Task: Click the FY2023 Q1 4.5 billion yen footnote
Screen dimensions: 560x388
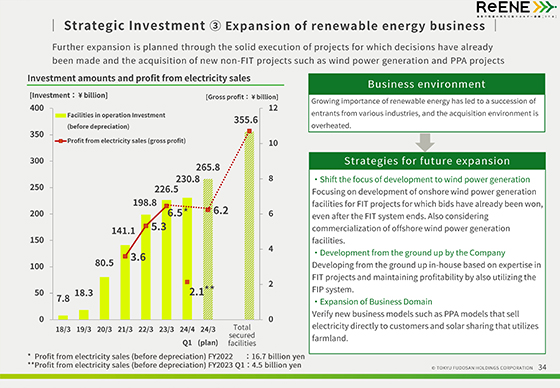Action: pos(164,365)
